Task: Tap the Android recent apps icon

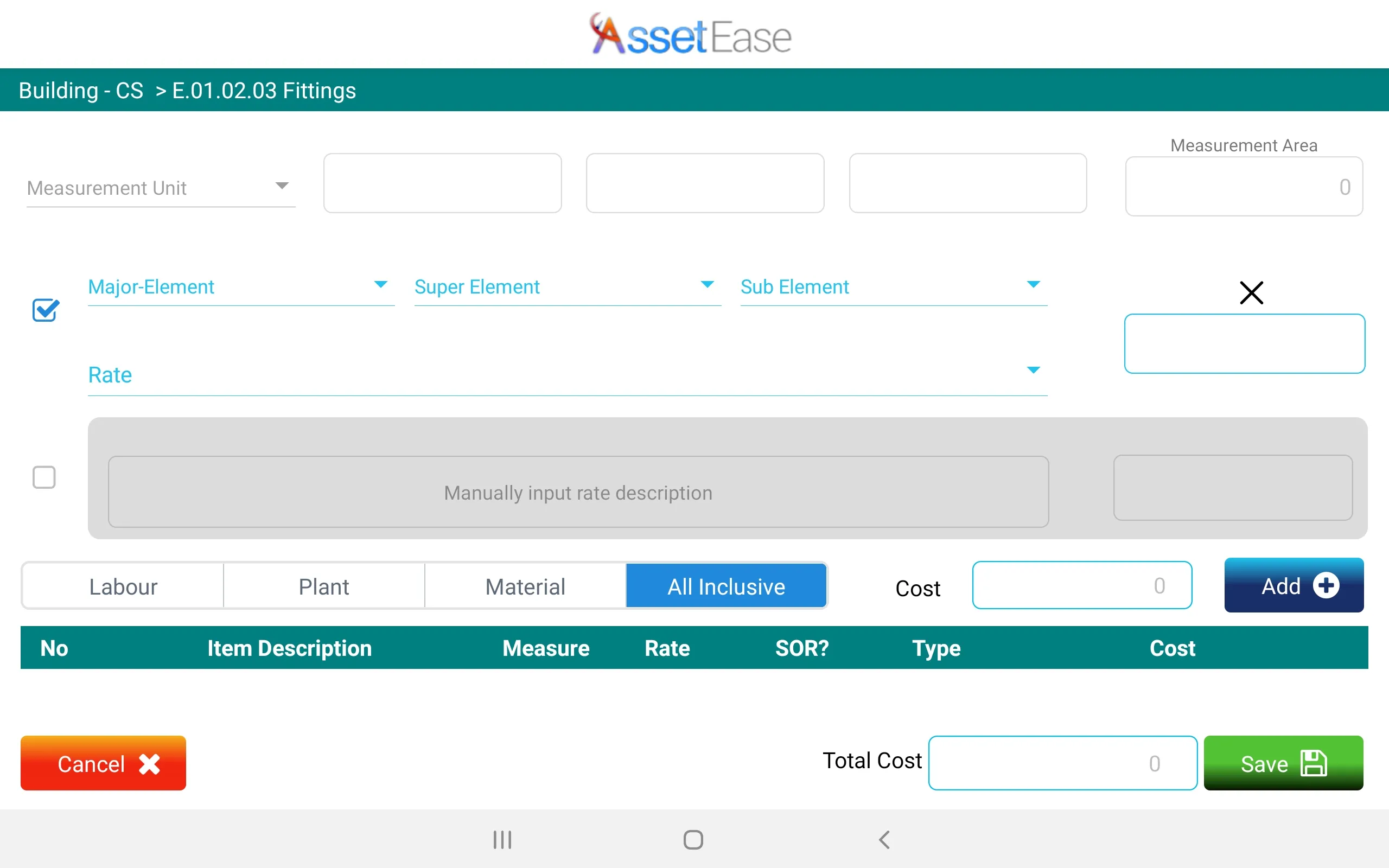Action: [x=502, y=840]
